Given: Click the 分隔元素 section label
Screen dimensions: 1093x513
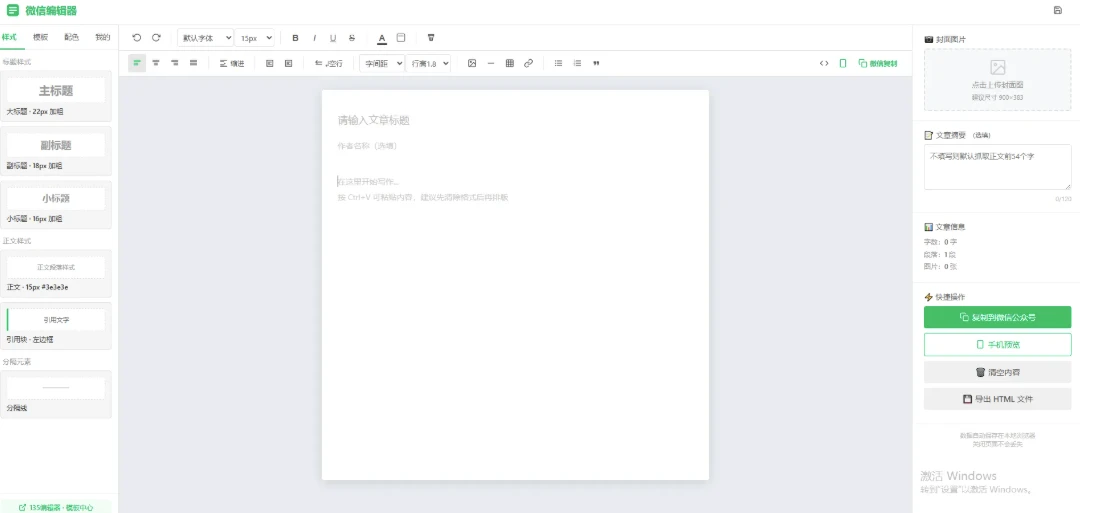Looking at the screenshot, I should point(17,362).
